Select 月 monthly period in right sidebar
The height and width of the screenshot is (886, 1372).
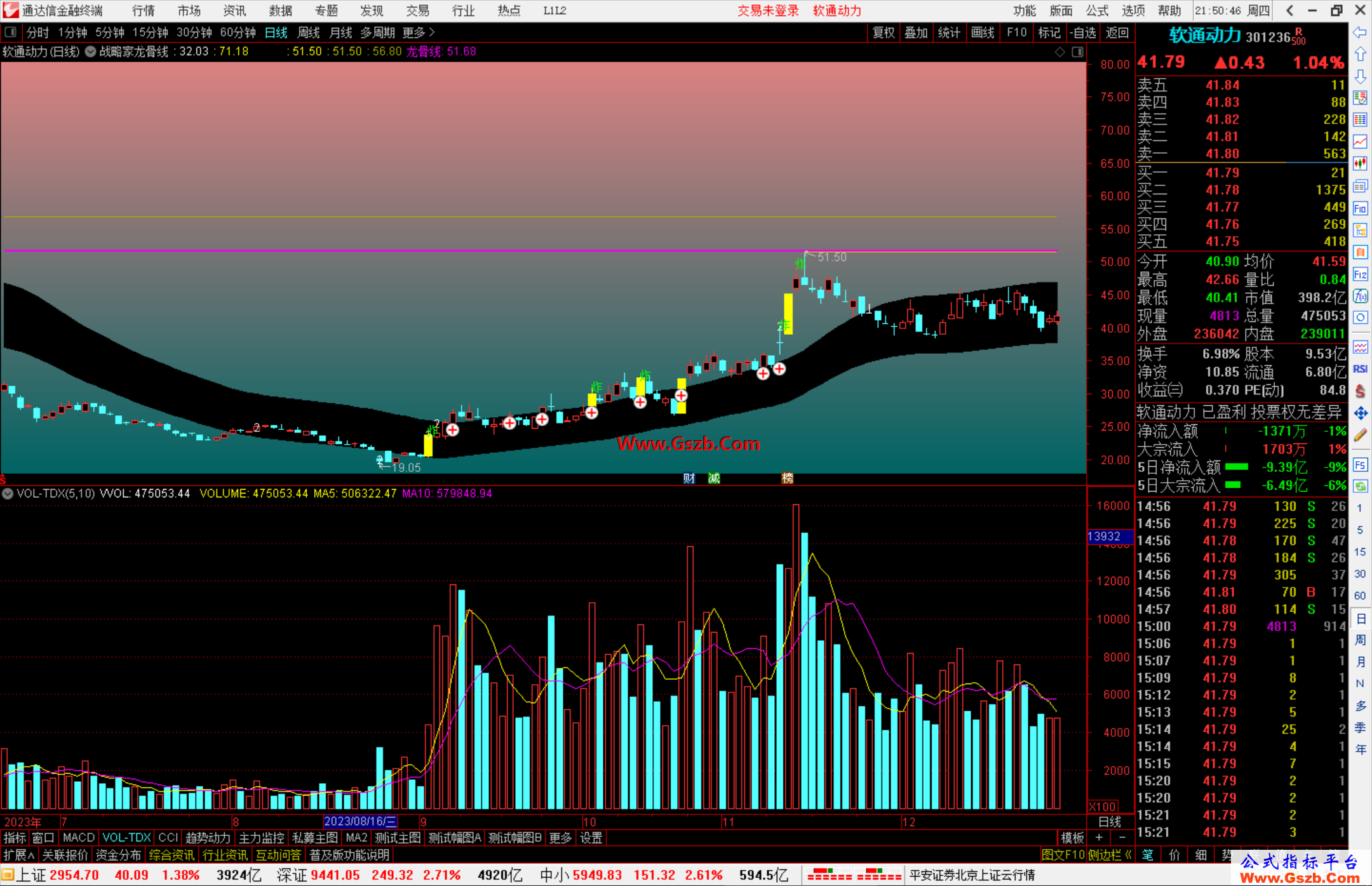coord(1360,662)
